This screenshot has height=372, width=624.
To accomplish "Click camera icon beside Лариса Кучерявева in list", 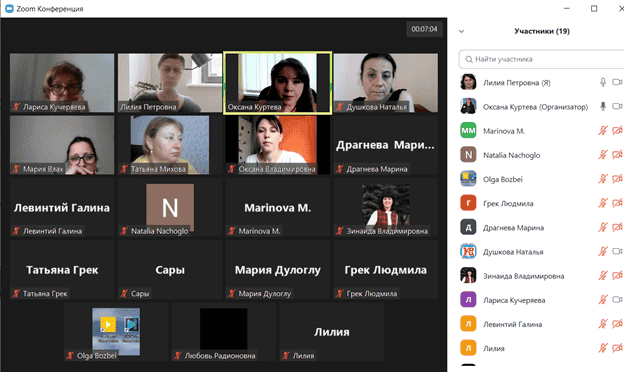I will (x=617, y=300).
